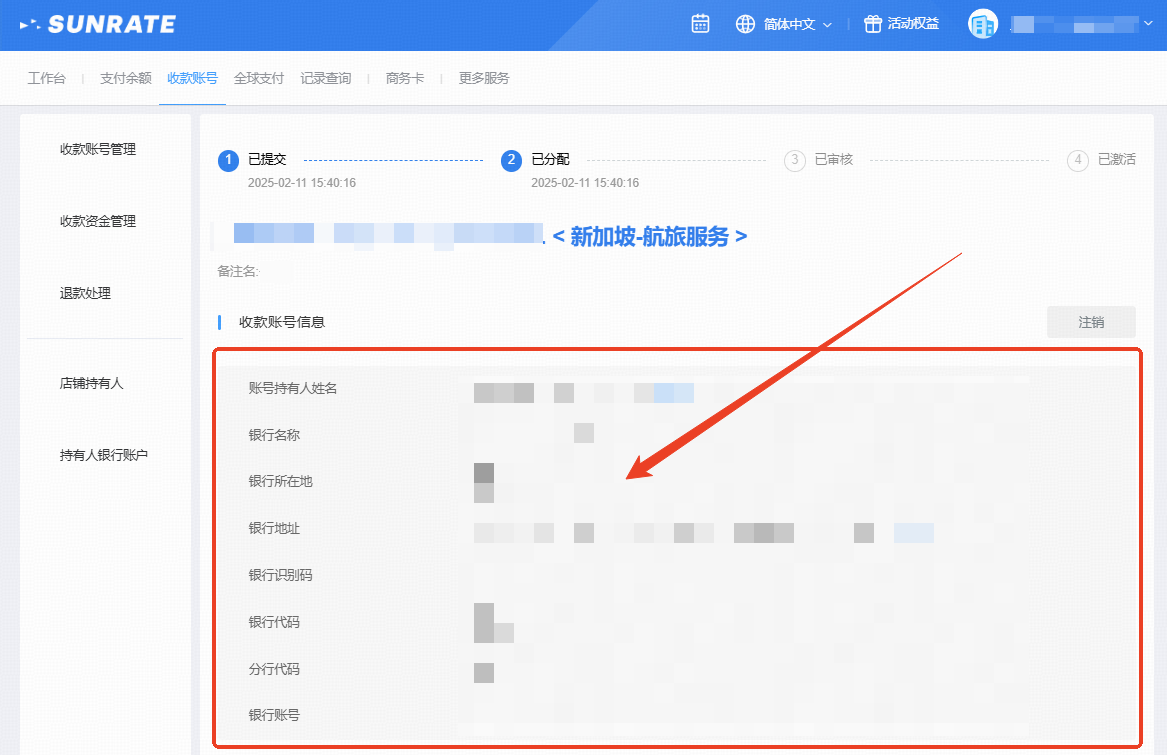Open the 更多服务 menu

[x=484, y=78]
